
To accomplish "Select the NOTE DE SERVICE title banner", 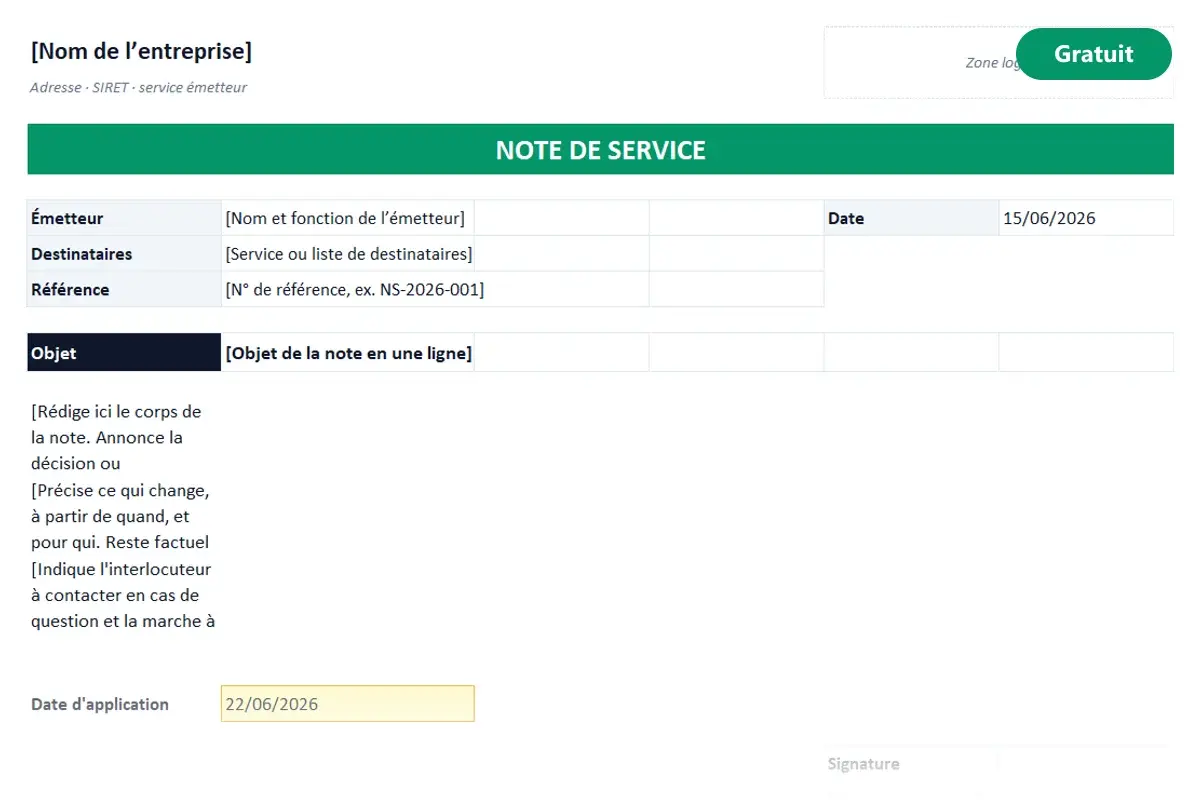I will click(x=600, y=150).
